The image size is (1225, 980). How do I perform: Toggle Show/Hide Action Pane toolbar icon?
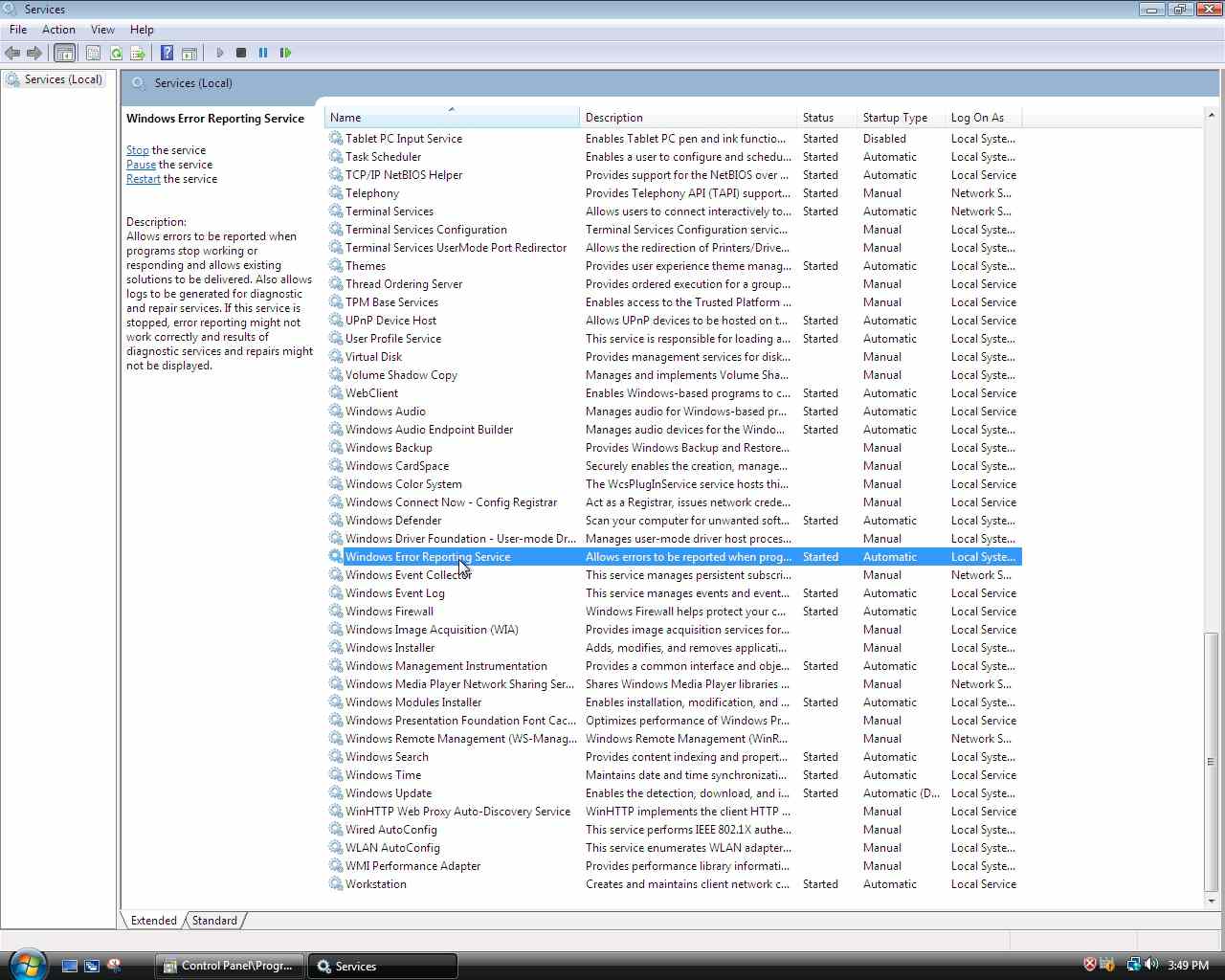coord(189,53)
